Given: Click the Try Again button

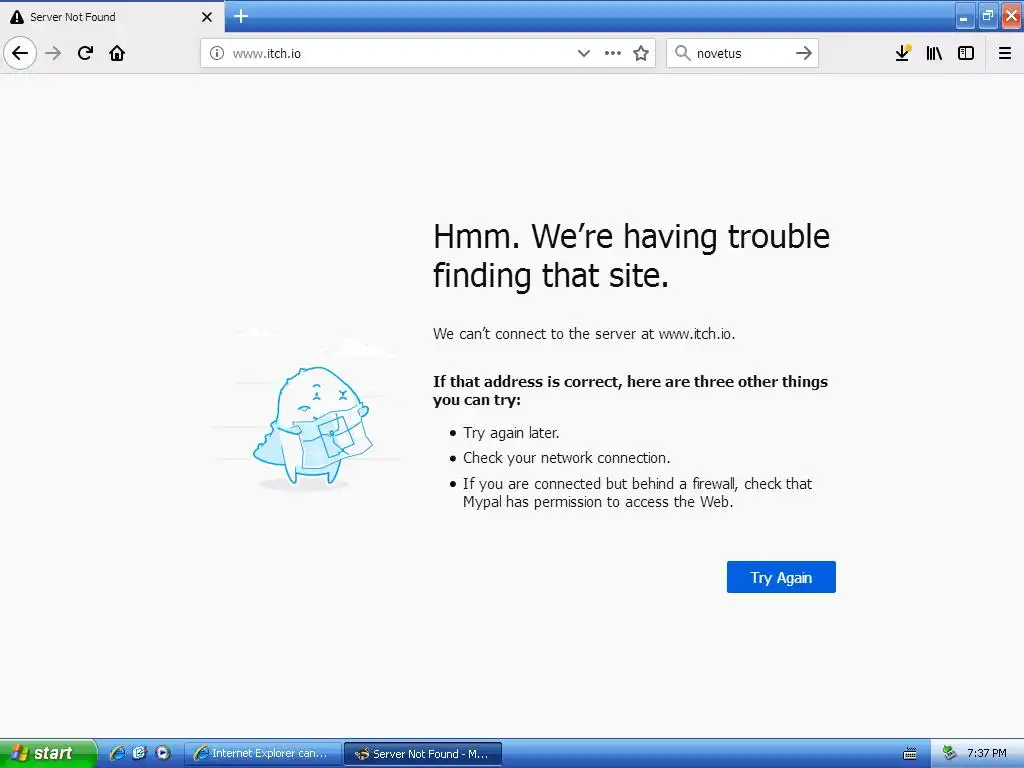Looking at the screenshot, I should point(781,577).
